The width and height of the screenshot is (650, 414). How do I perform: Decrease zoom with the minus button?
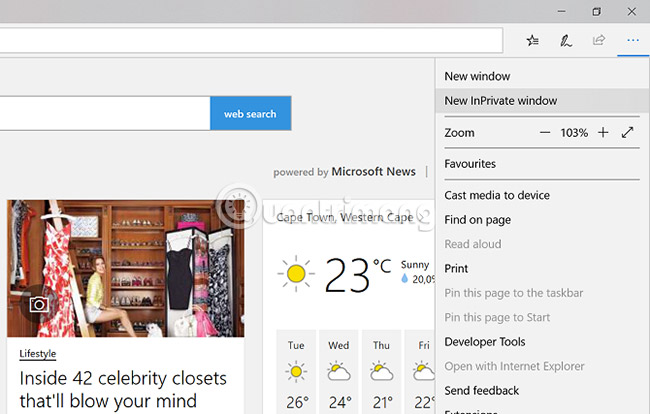pyautogui.click(x=545, y=133)
